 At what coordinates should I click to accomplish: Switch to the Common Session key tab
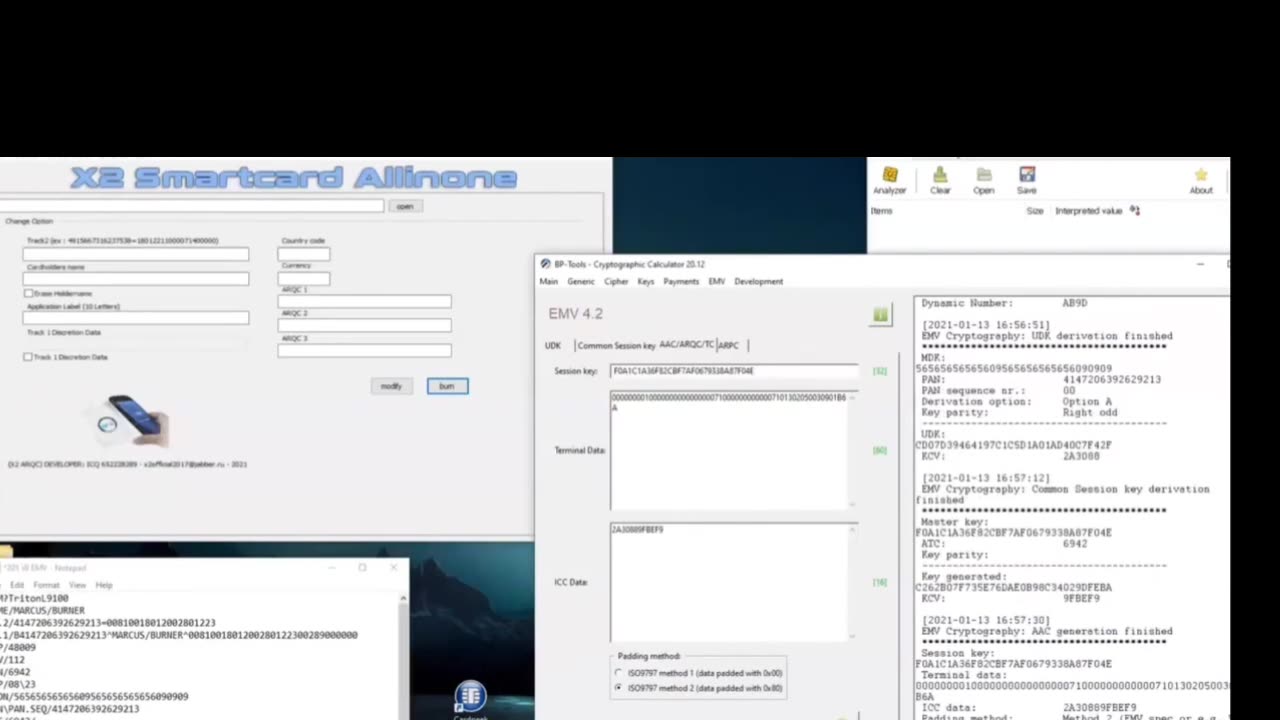[x=616, y=345]
